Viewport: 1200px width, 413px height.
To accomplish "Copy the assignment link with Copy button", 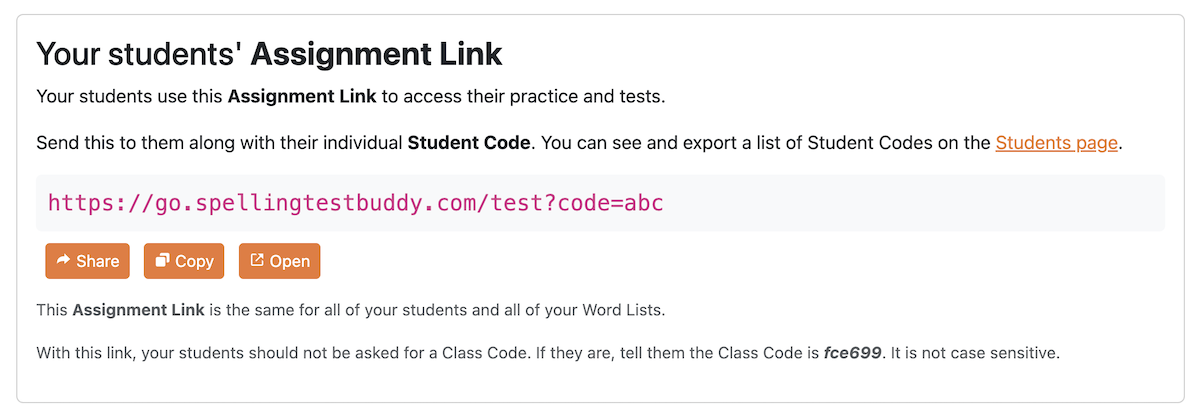I will [184, 261].
